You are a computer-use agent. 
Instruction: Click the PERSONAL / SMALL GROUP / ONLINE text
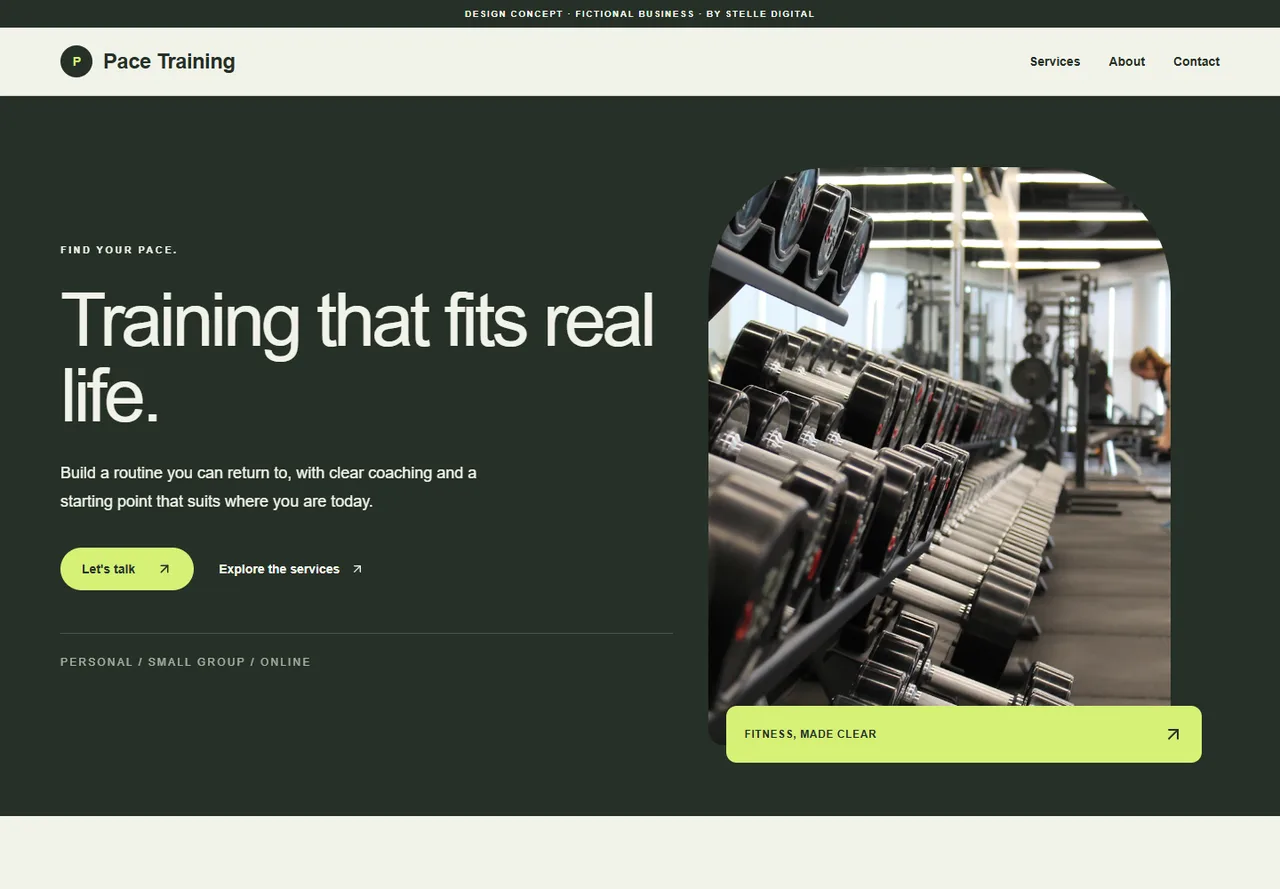click(185, 662)
